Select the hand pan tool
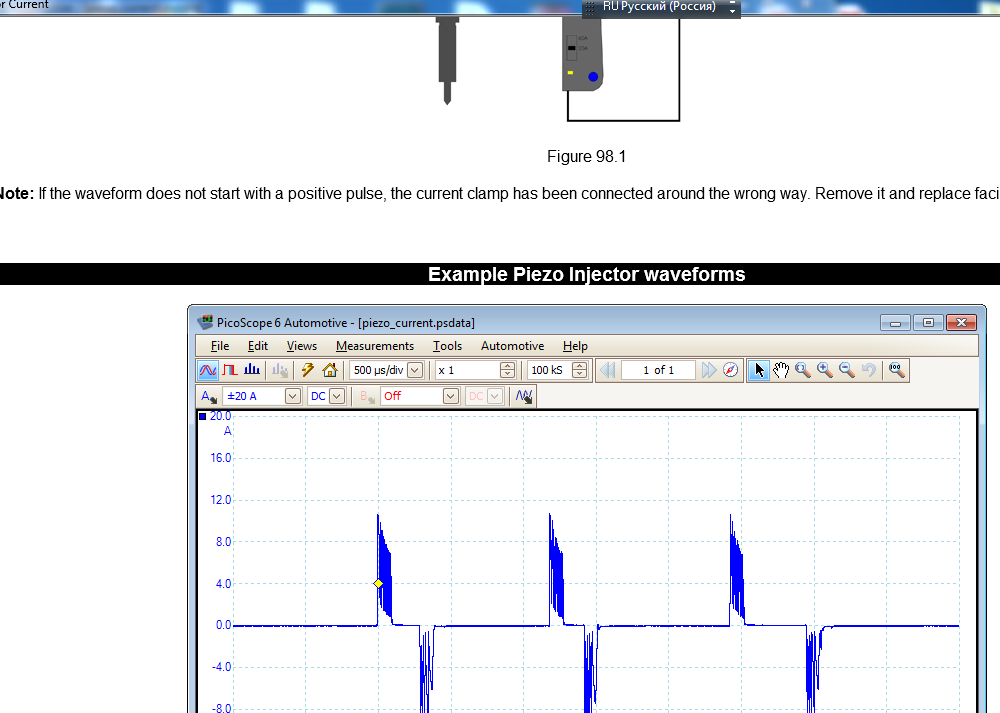Screen dimensions: 1000x713 (781, 370)
